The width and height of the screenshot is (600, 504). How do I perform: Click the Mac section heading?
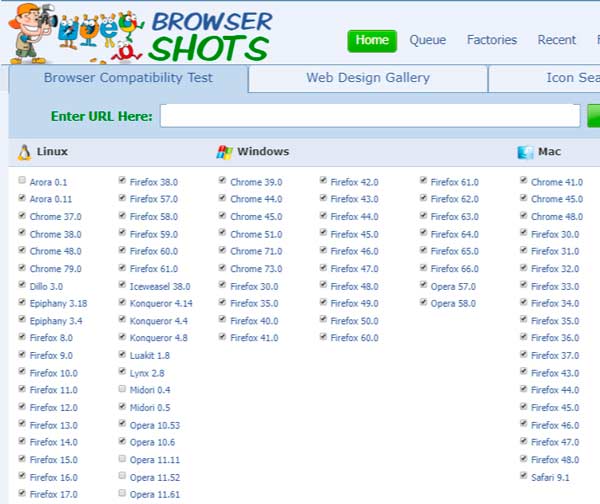pos(549,152)
